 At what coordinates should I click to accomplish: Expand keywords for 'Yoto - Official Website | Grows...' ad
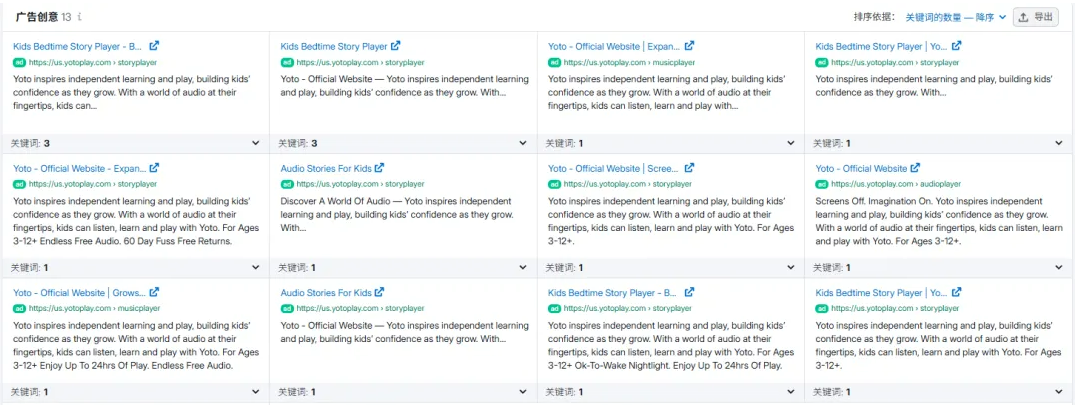tap(256, 392)
